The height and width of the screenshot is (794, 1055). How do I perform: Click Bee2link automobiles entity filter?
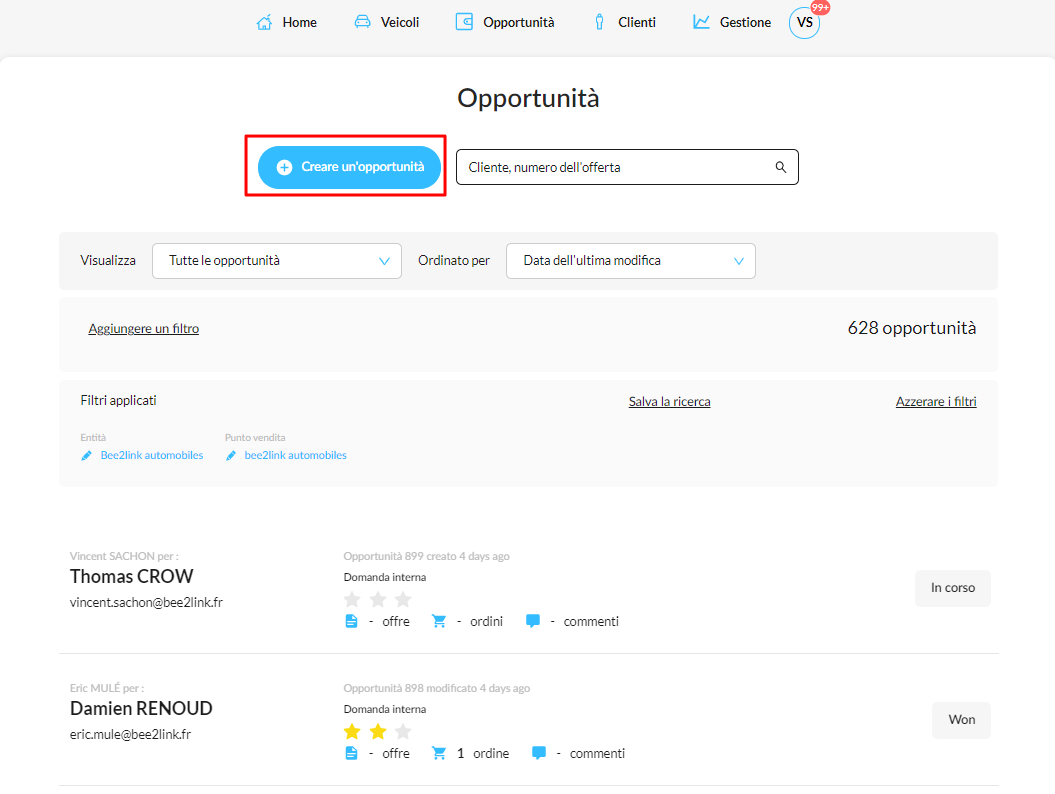tap(151, 456)
